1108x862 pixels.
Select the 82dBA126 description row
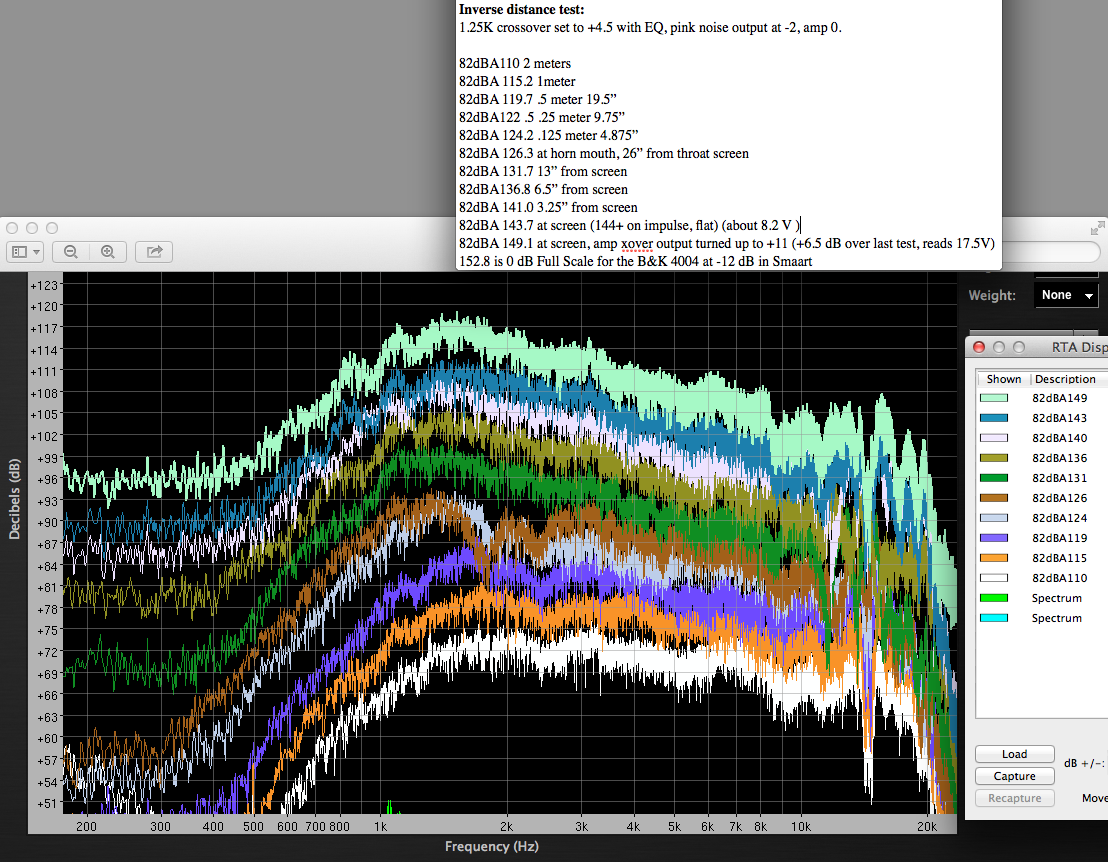[1059, 498]
